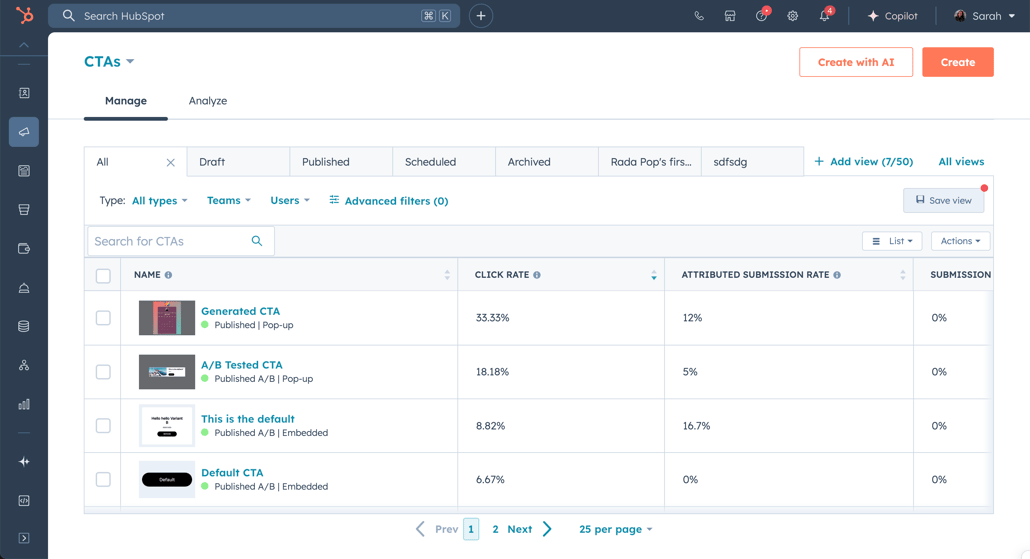Screen dimensions: 1030x559
Task: Click info icon next to CLICK RATE header
Action: click(537, 275)
